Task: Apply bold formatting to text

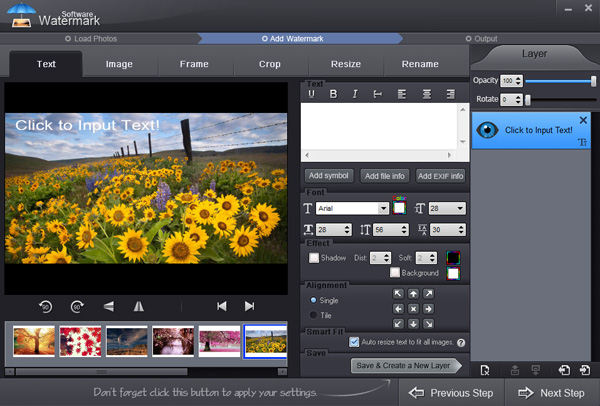Action: coord(332,94)
